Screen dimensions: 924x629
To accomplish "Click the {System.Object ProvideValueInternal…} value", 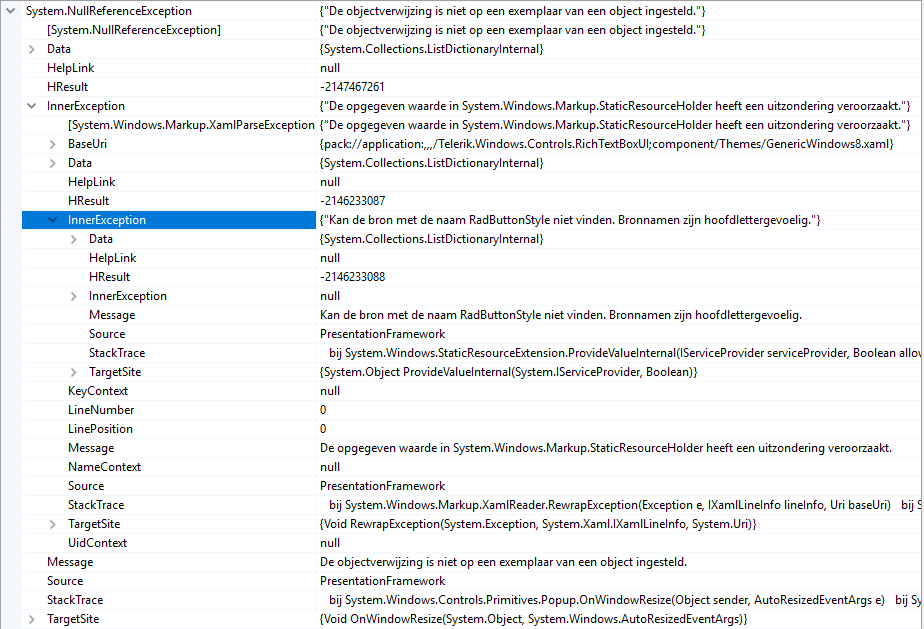I will tap(509, 372).
